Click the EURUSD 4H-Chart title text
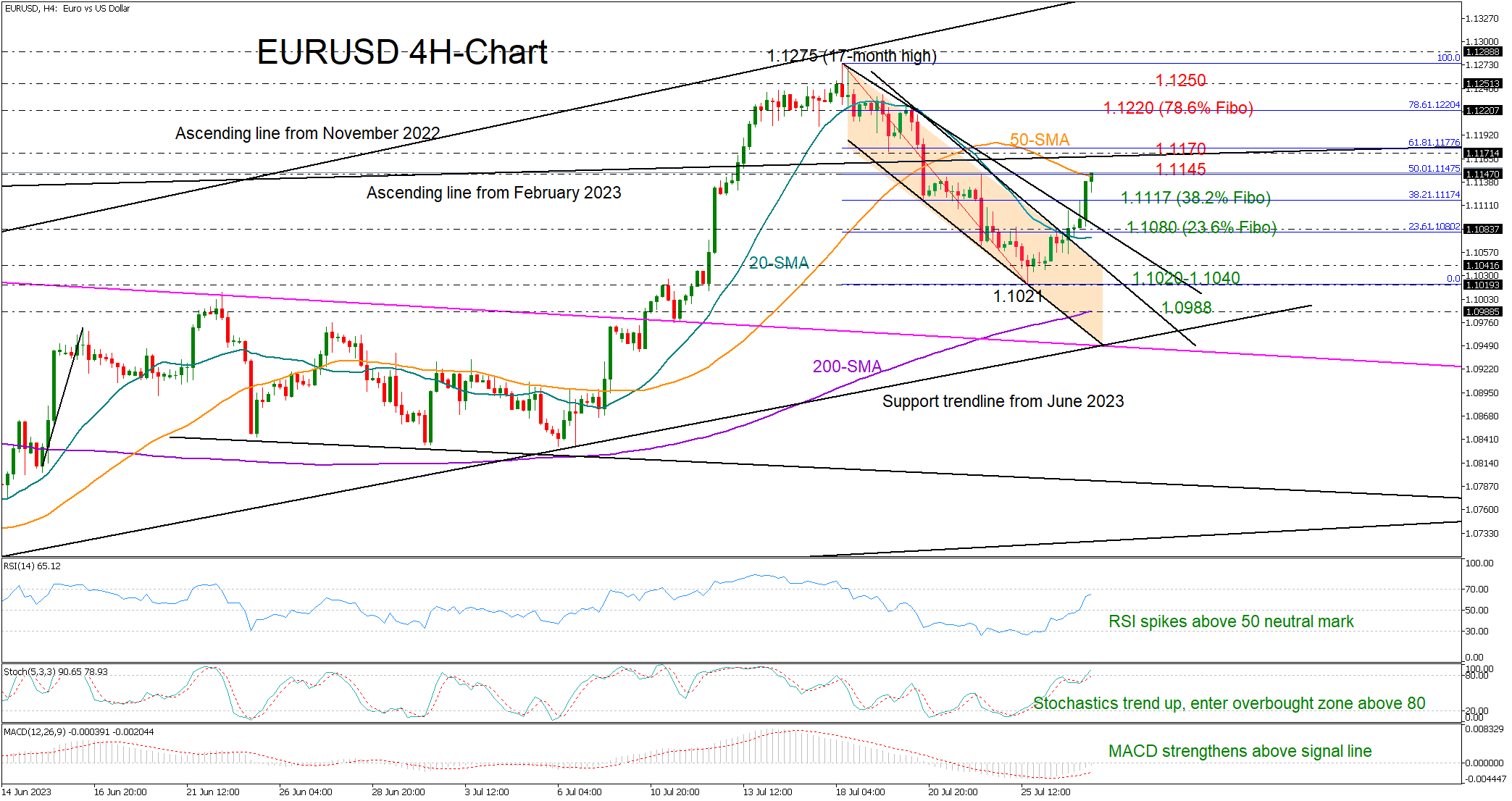The height and width of the screenshot is (801, 1512). pyautogui.click(x=402, y=52)
